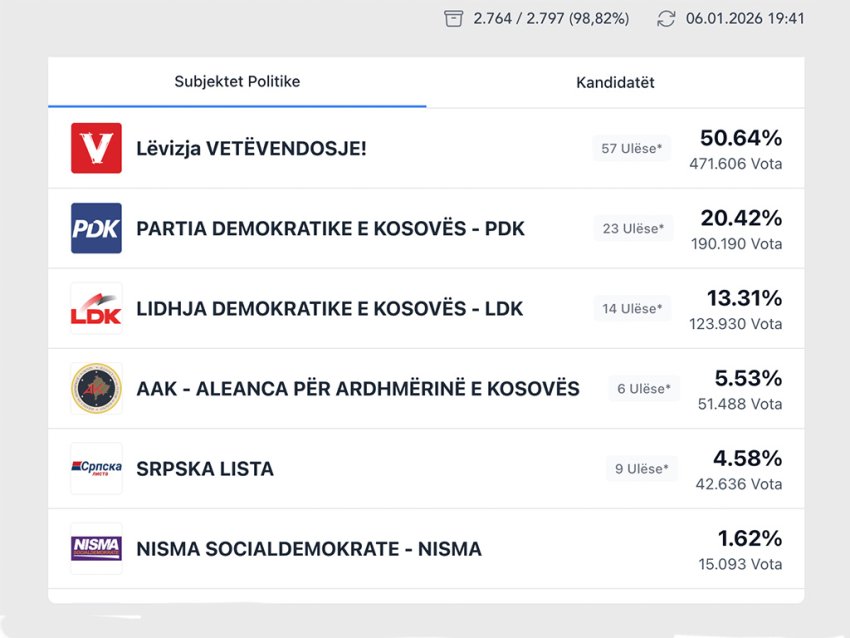
Task: Click the 23 Ulëse* seats badge
Action: click(632, 229)
